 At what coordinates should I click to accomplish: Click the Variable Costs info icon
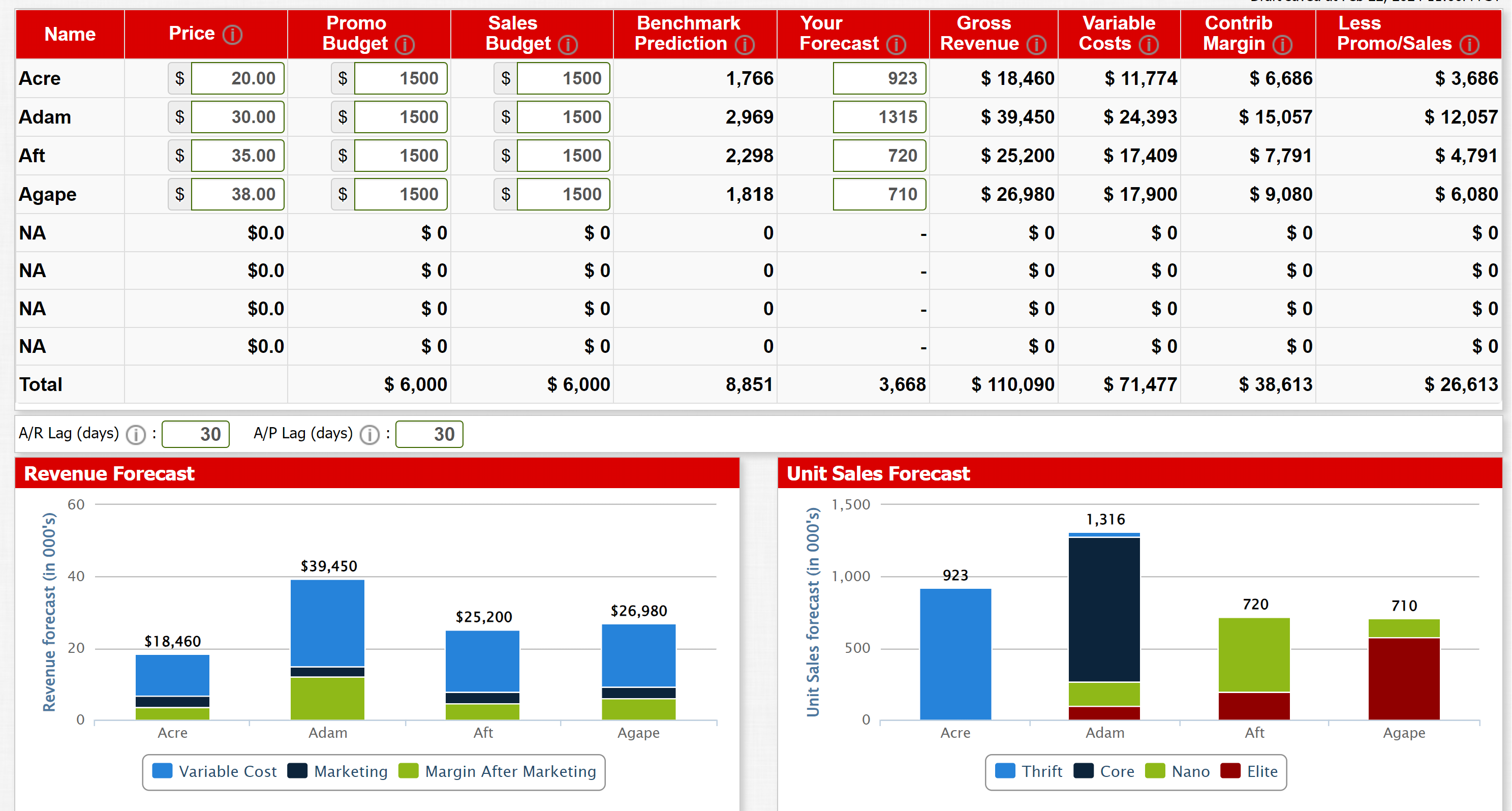tap(1148, 44)
